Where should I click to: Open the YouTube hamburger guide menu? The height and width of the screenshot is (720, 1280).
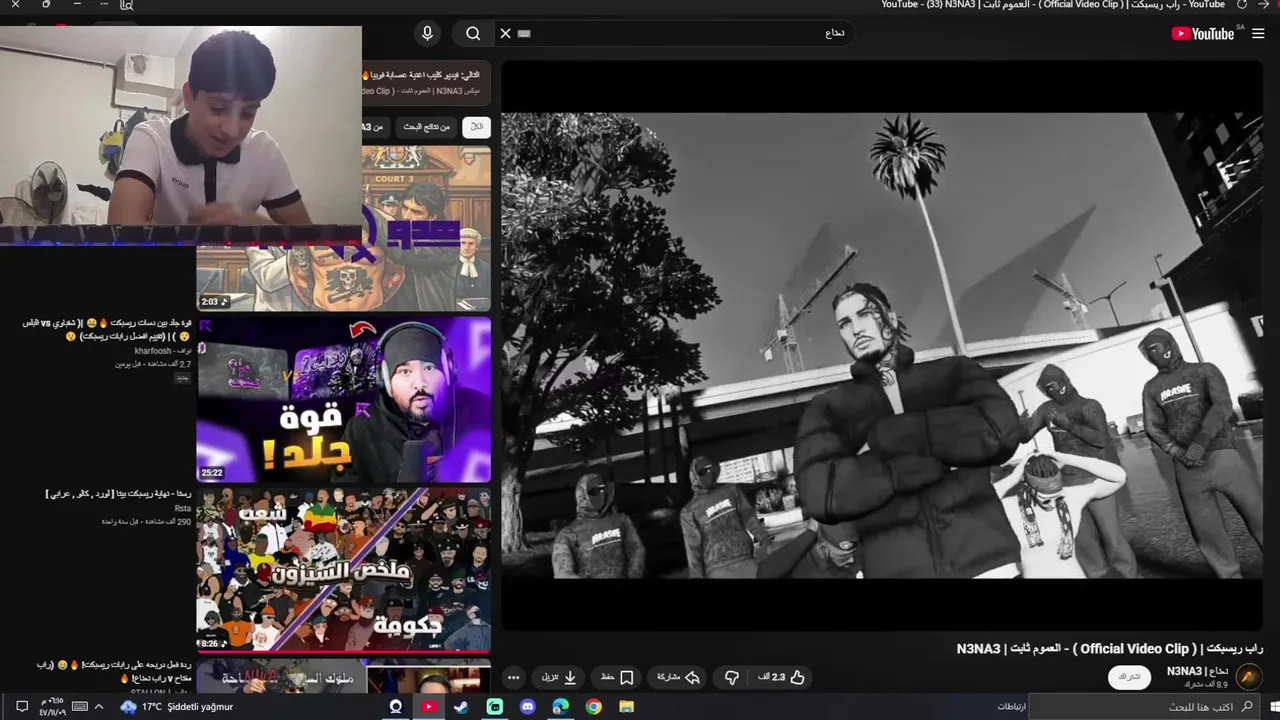point(1258,33)
